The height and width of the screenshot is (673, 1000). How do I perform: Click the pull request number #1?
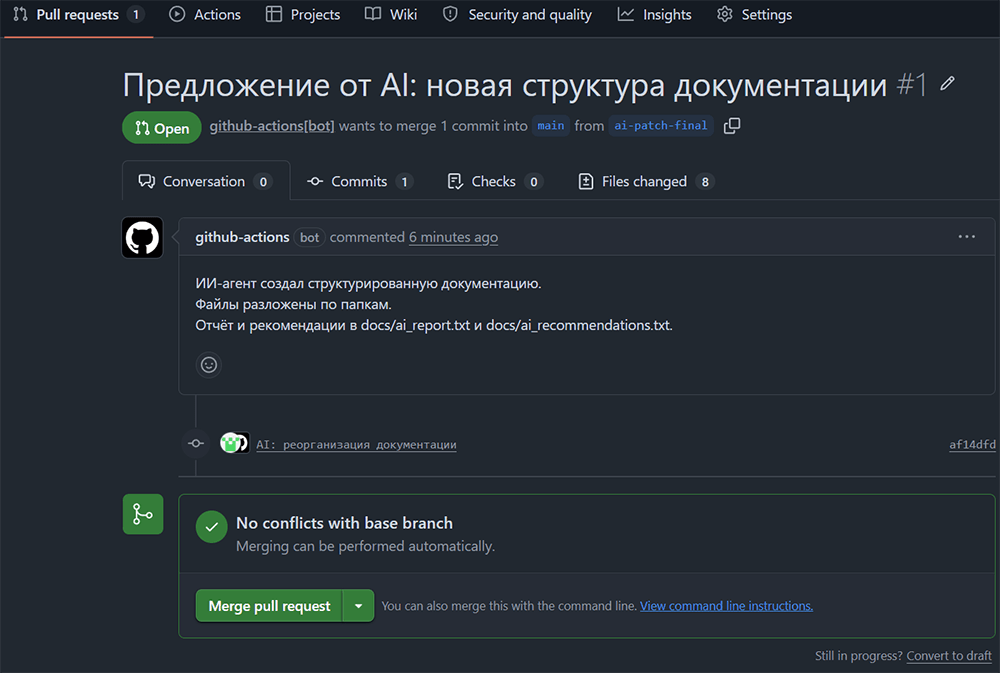(912, 84)
